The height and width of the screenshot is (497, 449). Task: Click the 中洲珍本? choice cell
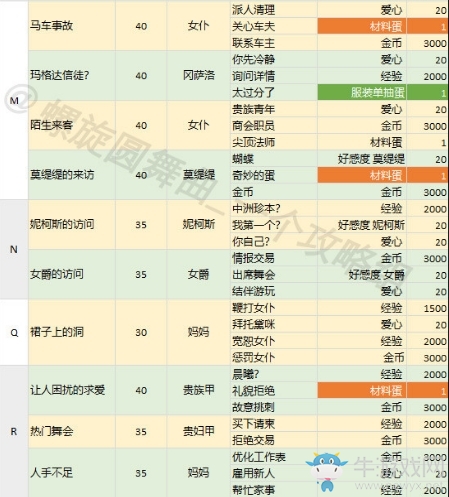274,208
